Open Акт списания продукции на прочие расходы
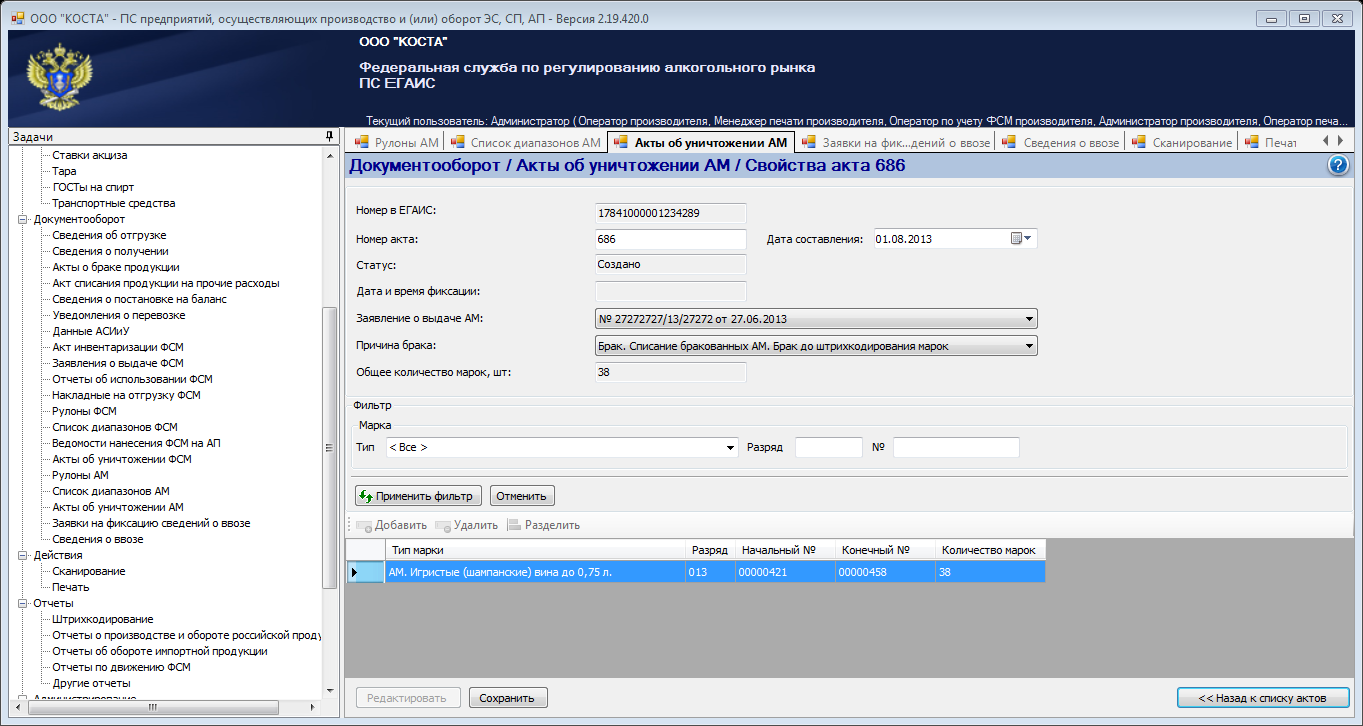 click(166, 283)
